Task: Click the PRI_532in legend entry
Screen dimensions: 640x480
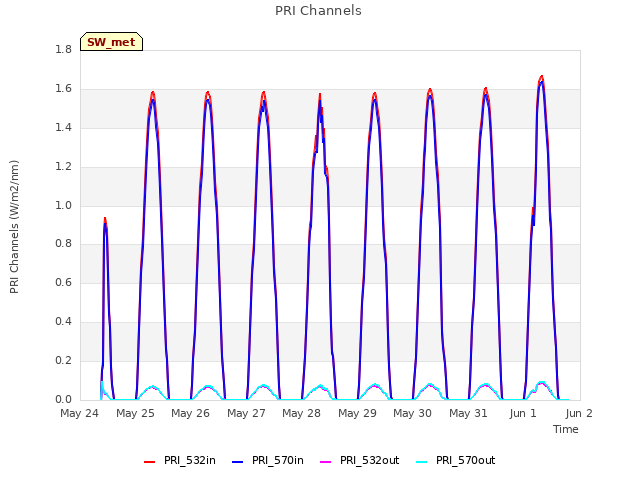Action: [180, 460]
